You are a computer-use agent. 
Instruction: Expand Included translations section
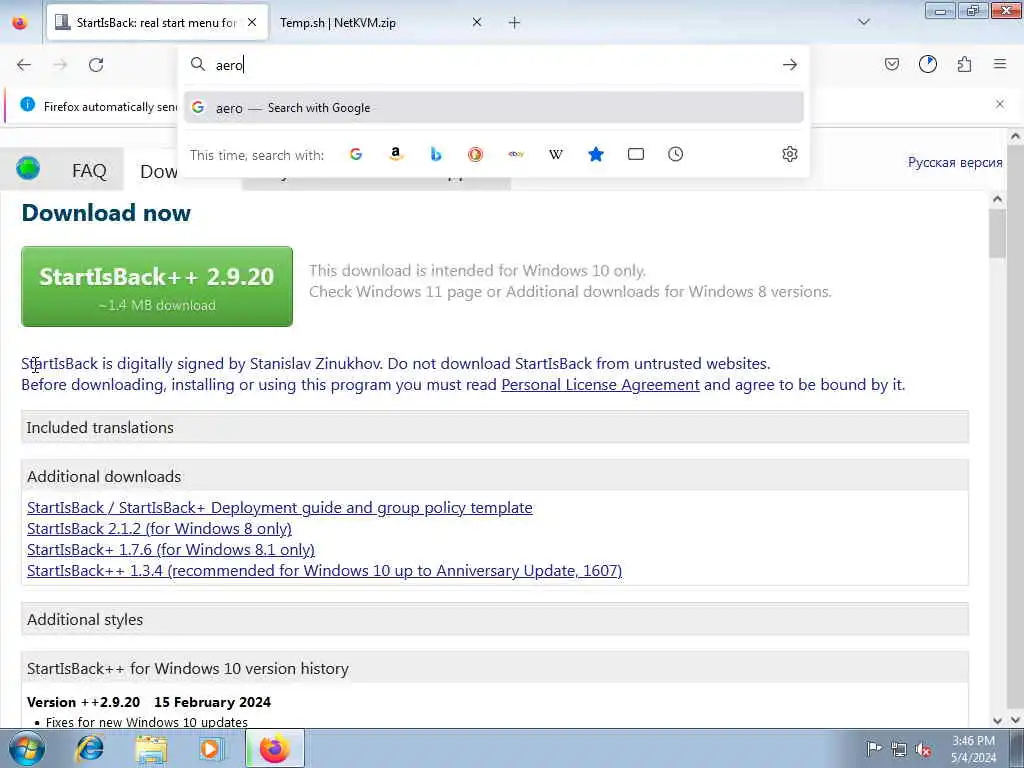tap(494, 427)
